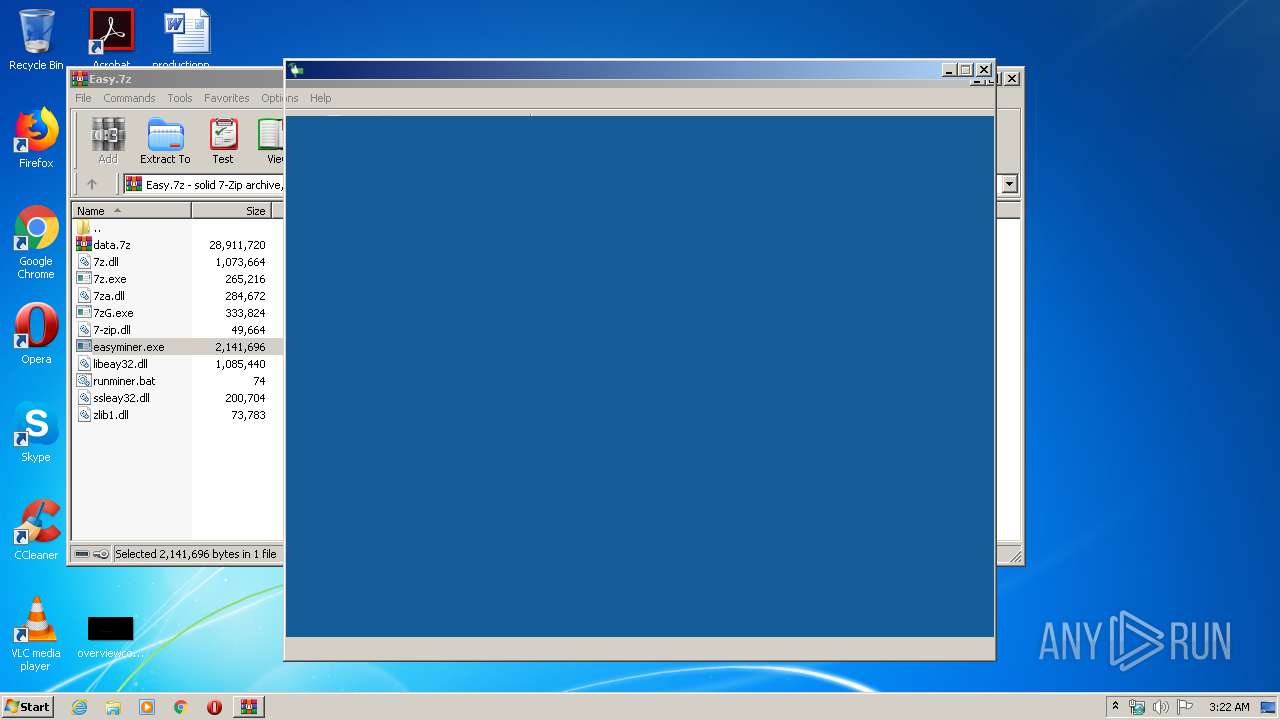The height and width of the screenshot is (720, 1280).
Task: Sort file list by Size column
Action: 232,211
